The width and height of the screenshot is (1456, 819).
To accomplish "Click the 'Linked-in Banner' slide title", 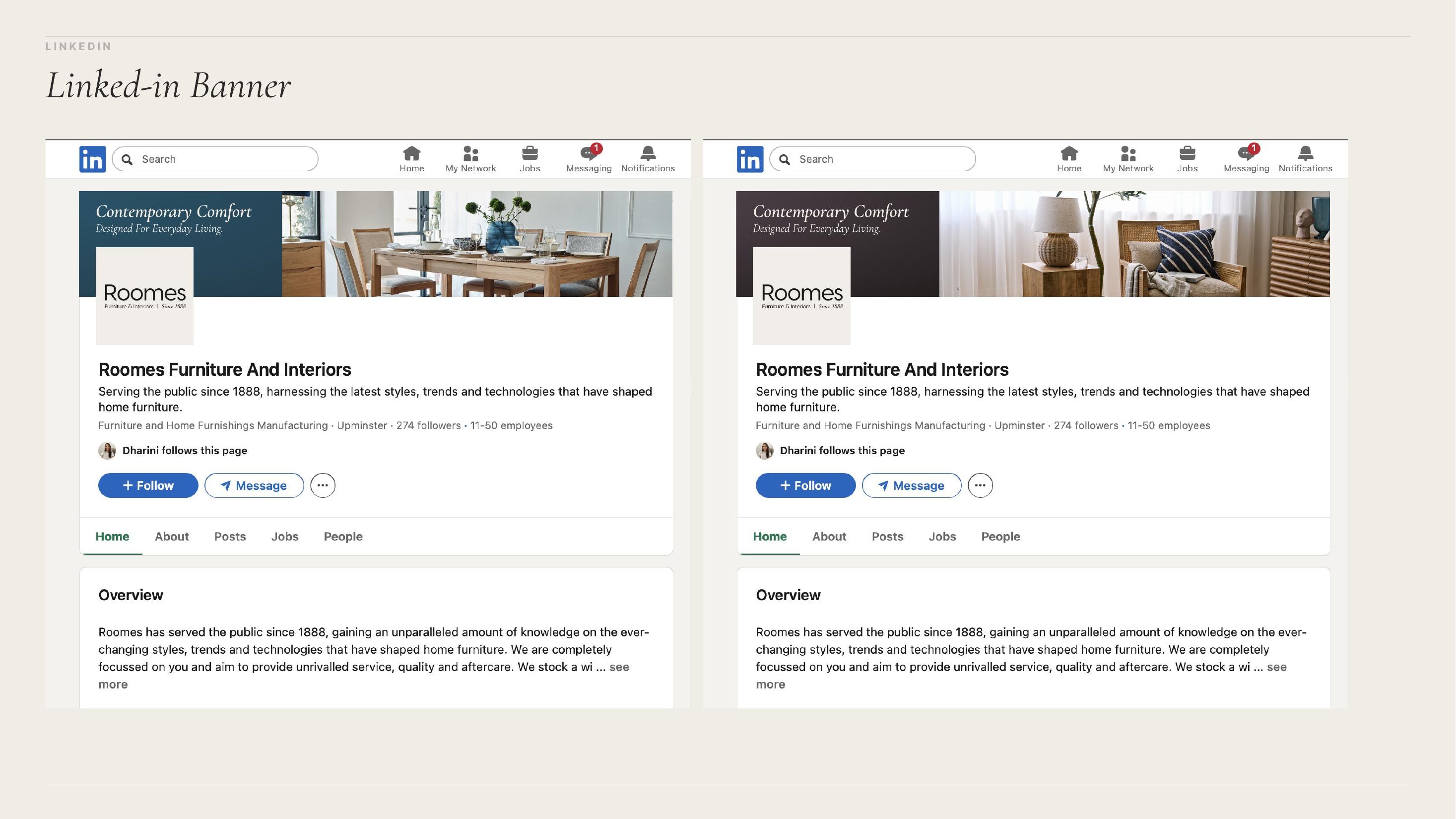I will click(168, 85).
